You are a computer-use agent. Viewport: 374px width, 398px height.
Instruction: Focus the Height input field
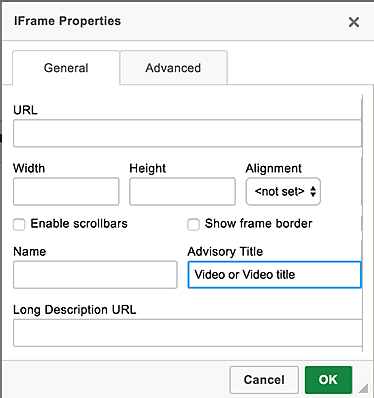[x=182, y=191]
